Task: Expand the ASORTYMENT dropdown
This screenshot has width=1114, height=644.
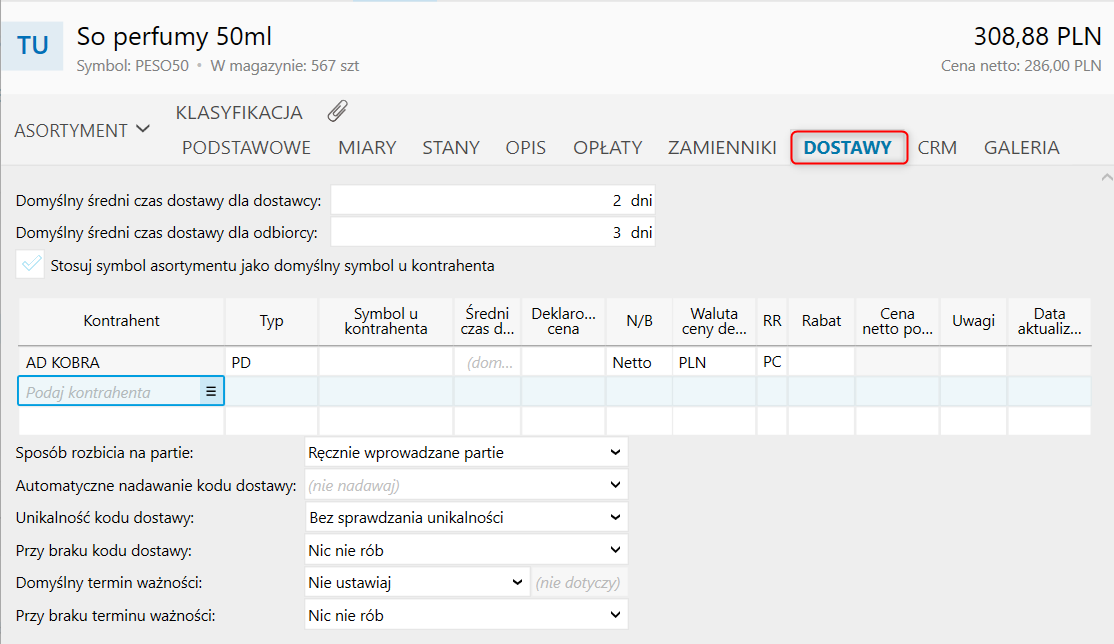Action: [x=82, y=130]
